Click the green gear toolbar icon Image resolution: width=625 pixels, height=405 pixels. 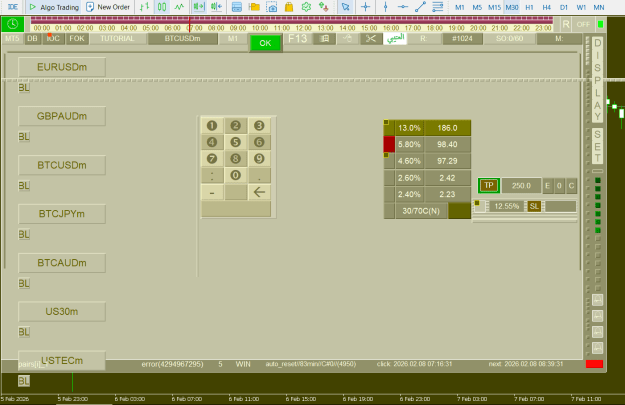point(306,7)
